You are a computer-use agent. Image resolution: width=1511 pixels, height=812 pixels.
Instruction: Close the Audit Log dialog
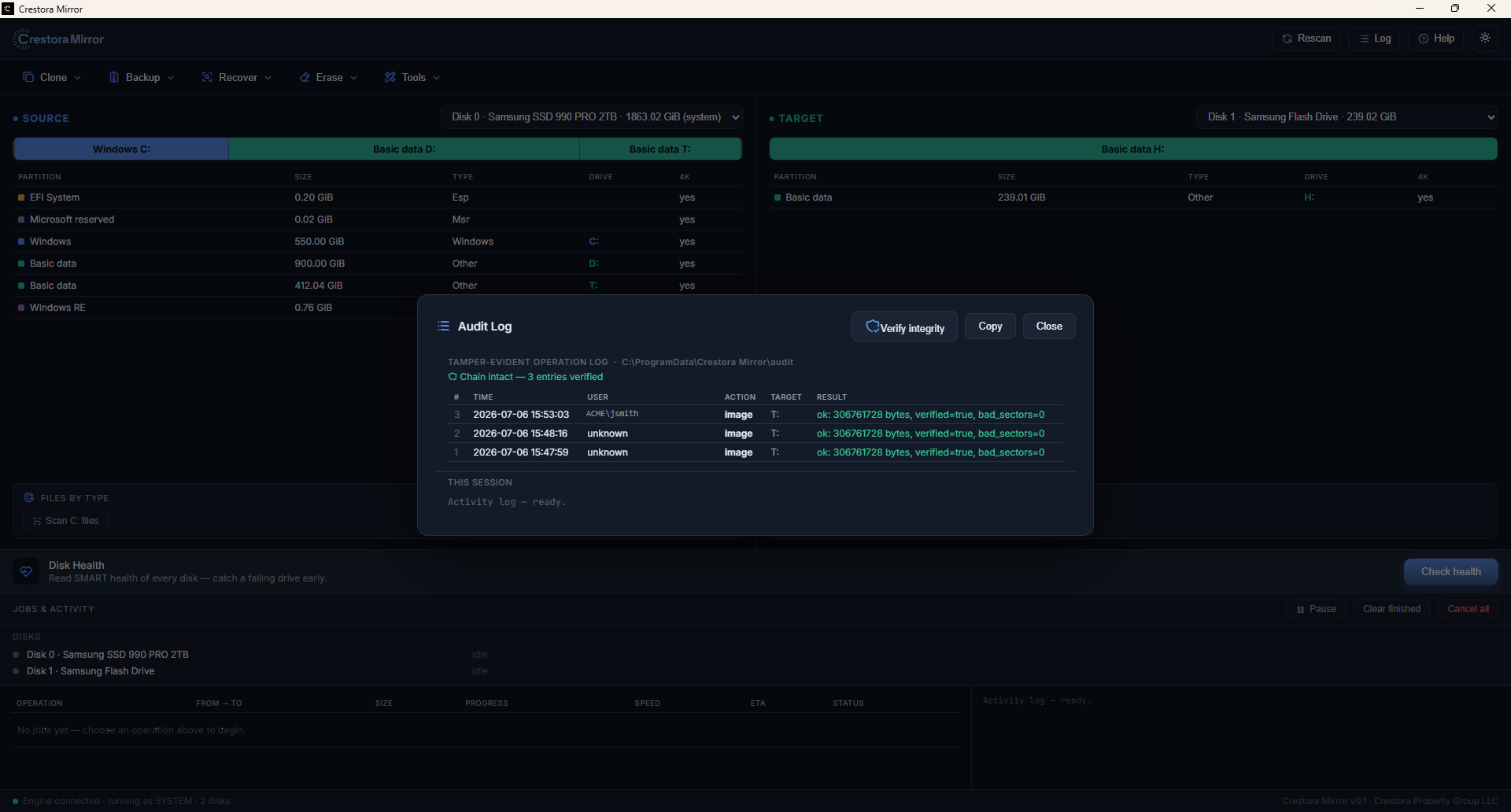click(x=1049, y=326)
